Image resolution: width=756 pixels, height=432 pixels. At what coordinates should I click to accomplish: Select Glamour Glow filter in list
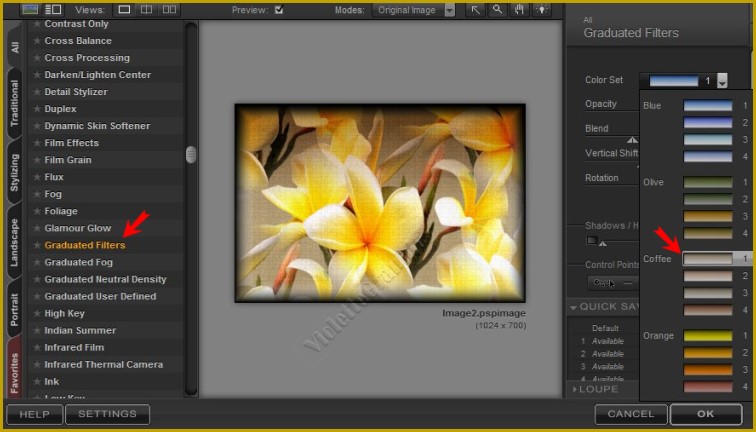[78, 228]
